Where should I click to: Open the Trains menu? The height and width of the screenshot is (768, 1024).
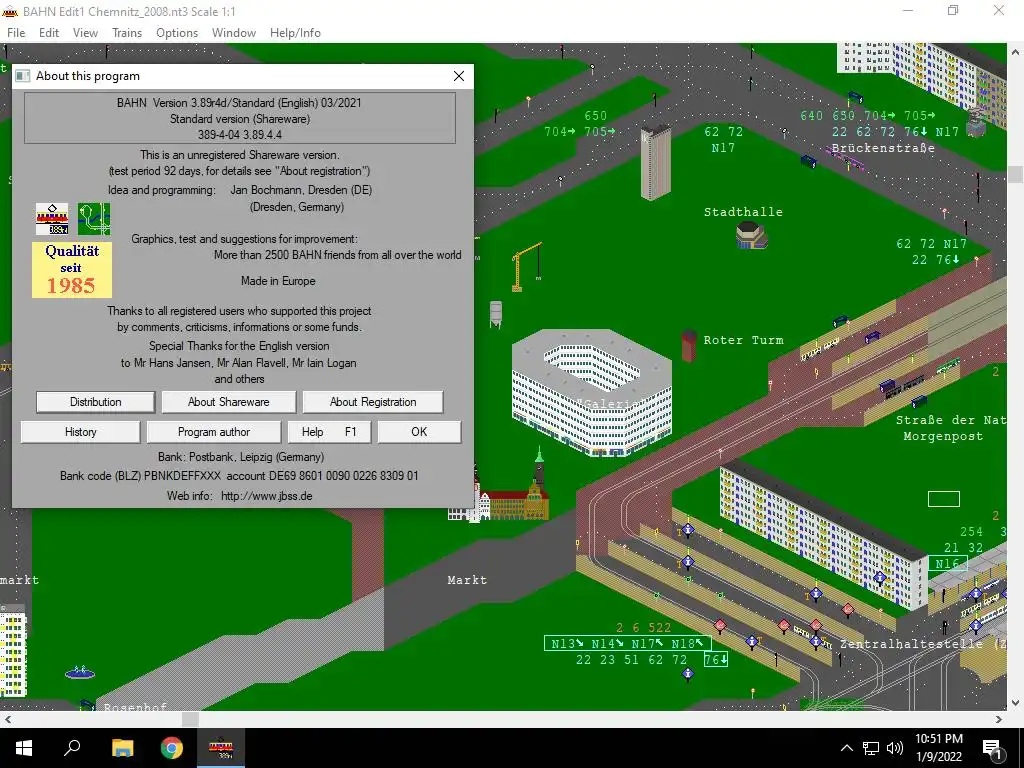click(127, 33)
